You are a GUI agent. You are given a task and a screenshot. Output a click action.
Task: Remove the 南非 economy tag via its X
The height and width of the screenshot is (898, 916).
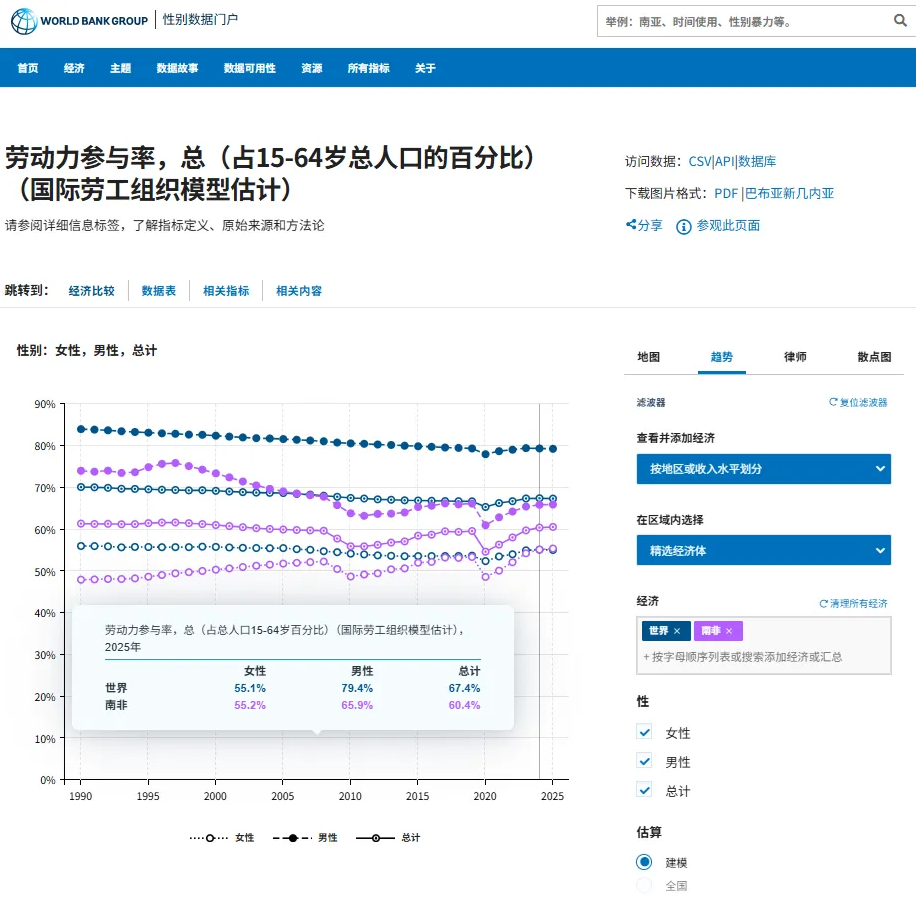[729, 631]
